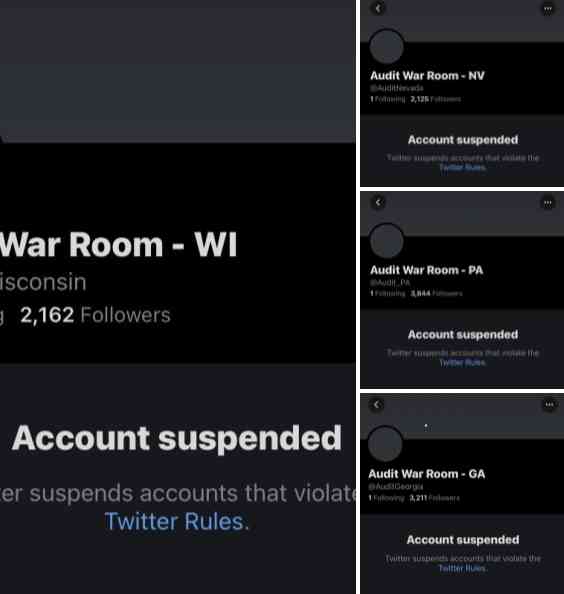Open Audit War Room - GA profile avatar
564x594 pixels.
click(385, 443)
